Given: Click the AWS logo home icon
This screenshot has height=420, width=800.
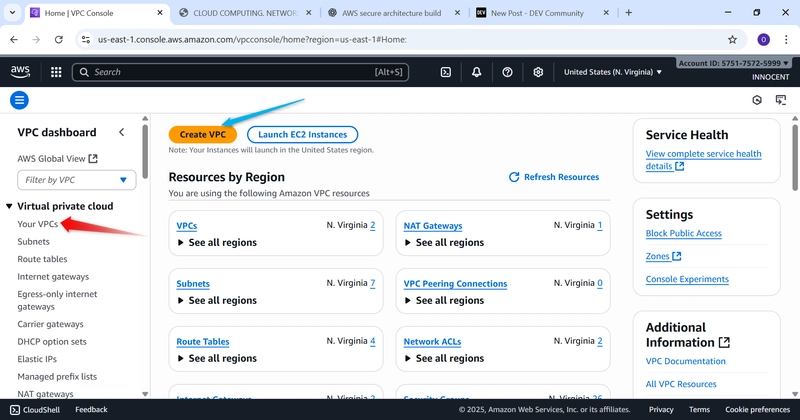Looking at the screenshot, I should pos(20,72).
